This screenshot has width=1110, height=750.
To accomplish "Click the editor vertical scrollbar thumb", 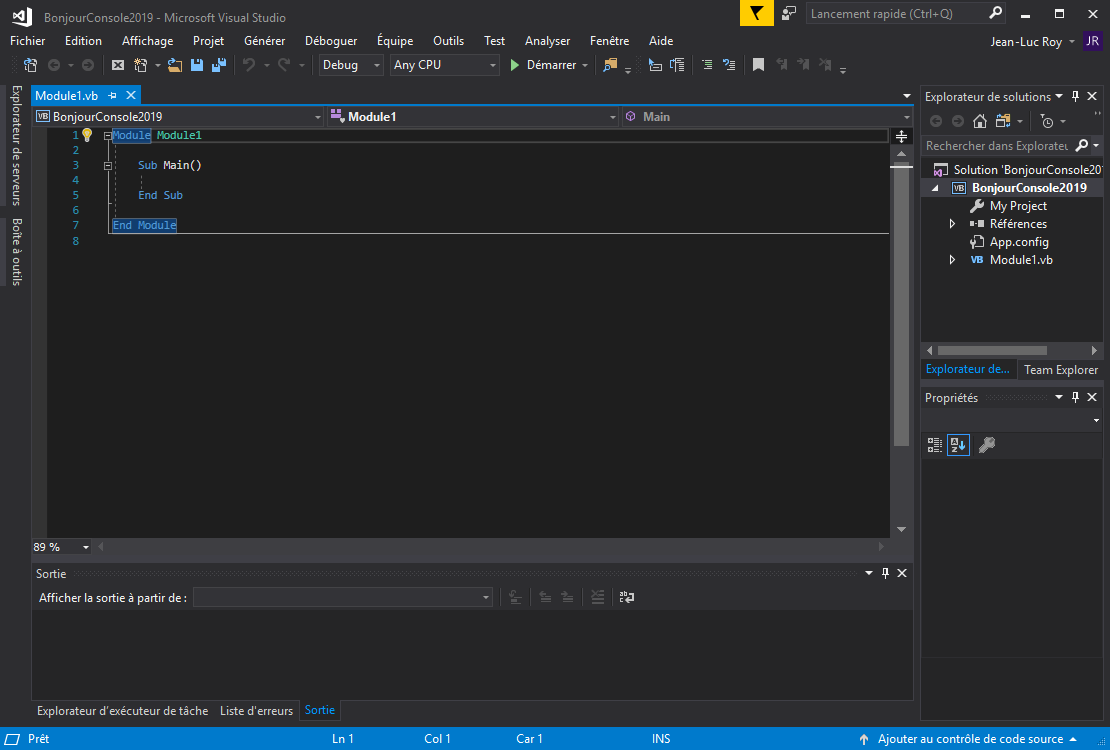I will point(901,305).
